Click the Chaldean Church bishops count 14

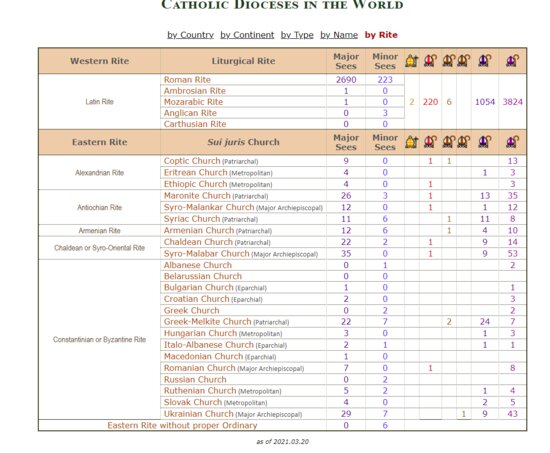tap(512, 242)
